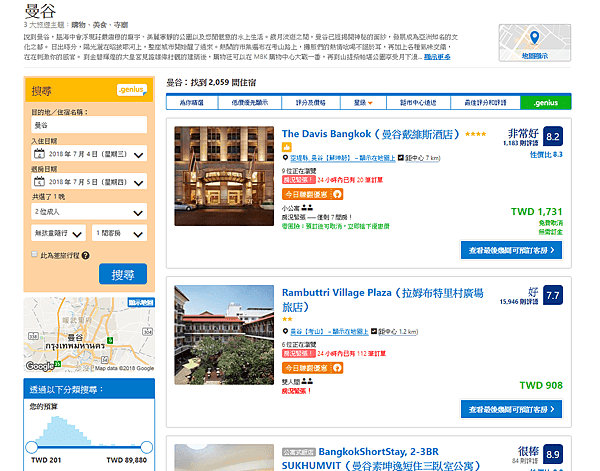
Task: Click the occupancy people icon for Rambuttri Village Plaza
Action: [x=307, y=381]
